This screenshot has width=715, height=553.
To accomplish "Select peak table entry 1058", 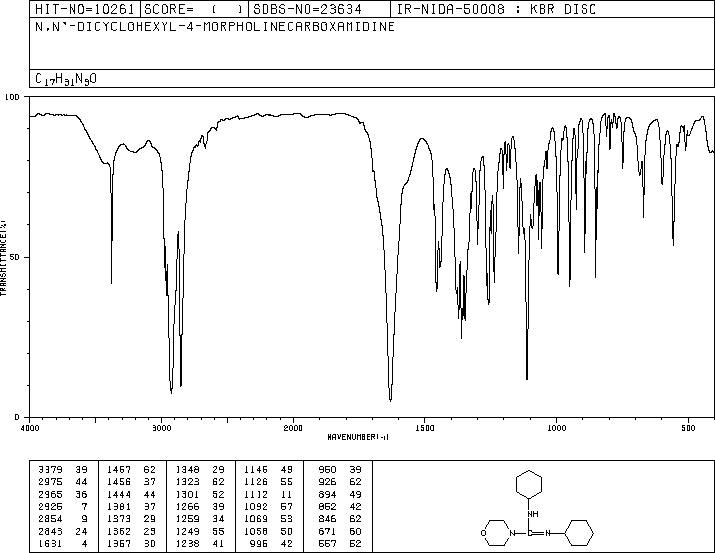I will 256,531.
